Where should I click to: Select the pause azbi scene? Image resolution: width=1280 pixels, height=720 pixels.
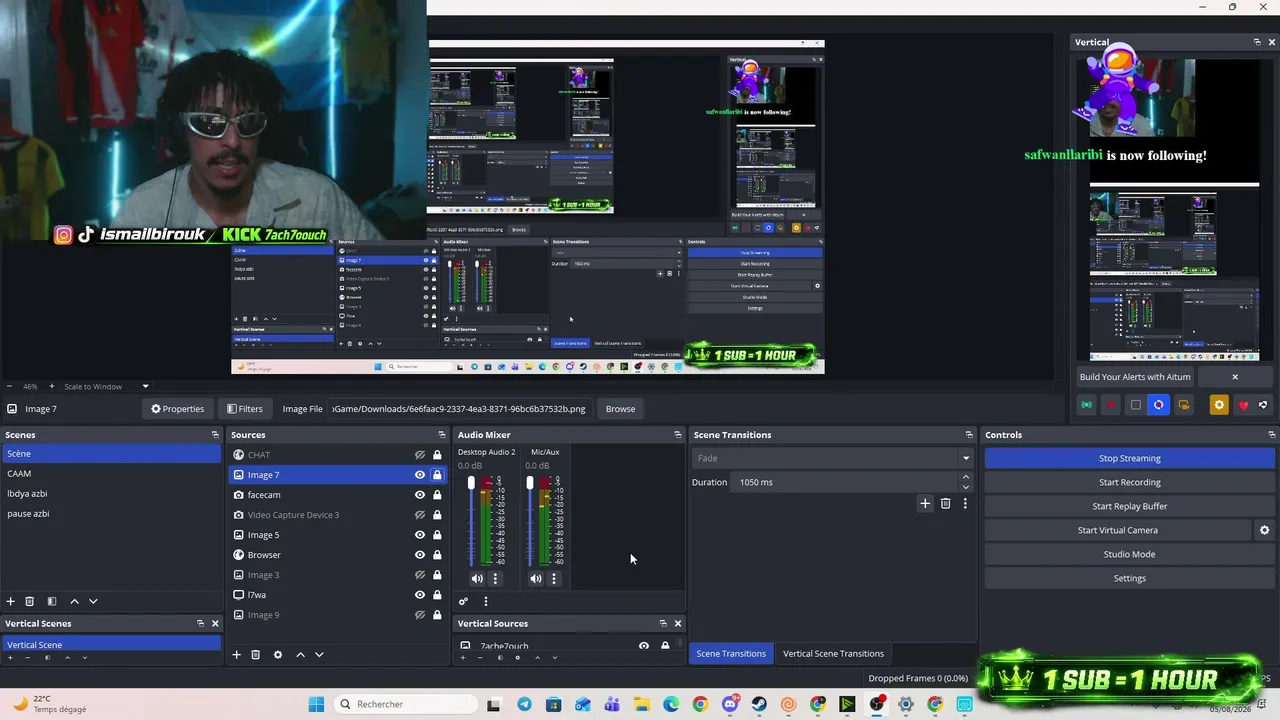(x=111, y=514)
